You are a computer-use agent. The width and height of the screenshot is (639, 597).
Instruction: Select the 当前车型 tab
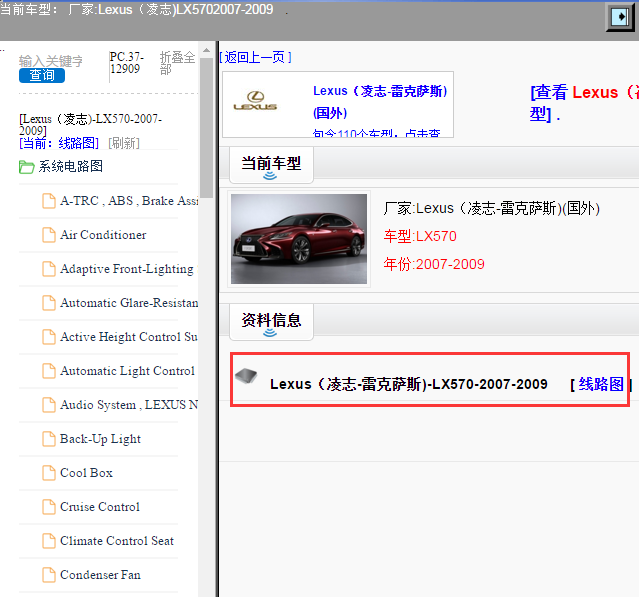tap(271, 165)
